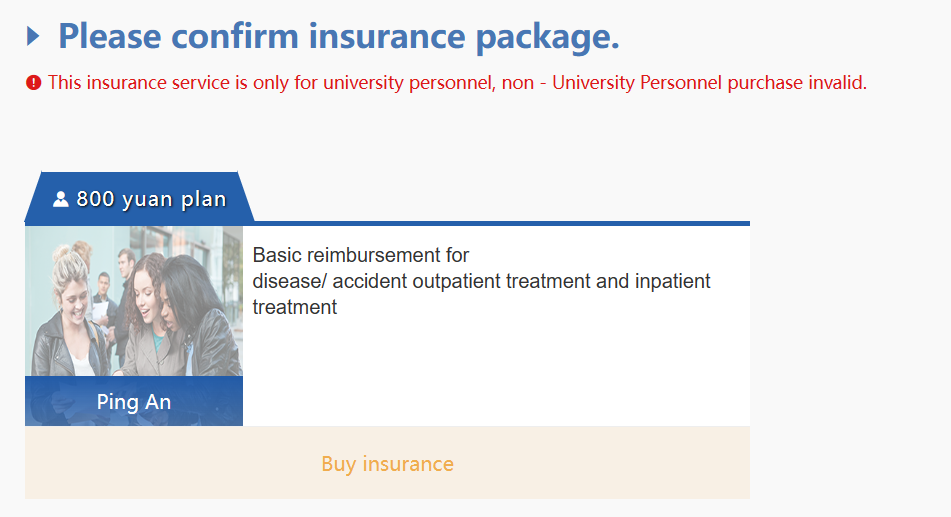Viewport: 951px width, 517px height.
Task: Select the 800 yuan plan tab
Action: (x=140, y=198)
